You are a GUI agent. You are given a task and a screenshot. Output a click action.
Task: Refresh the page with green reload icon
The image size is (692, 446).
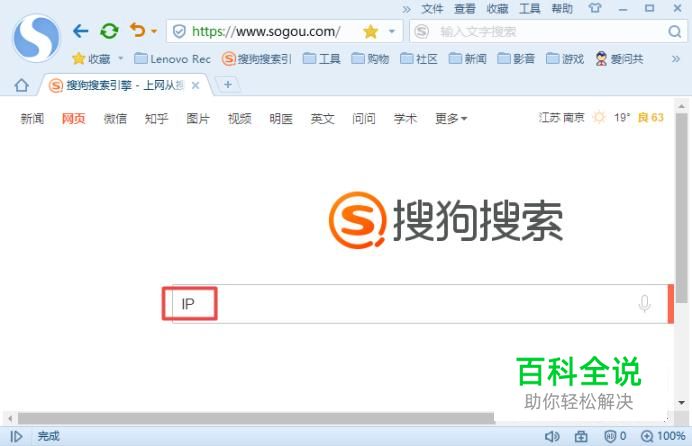click(109, 31)
